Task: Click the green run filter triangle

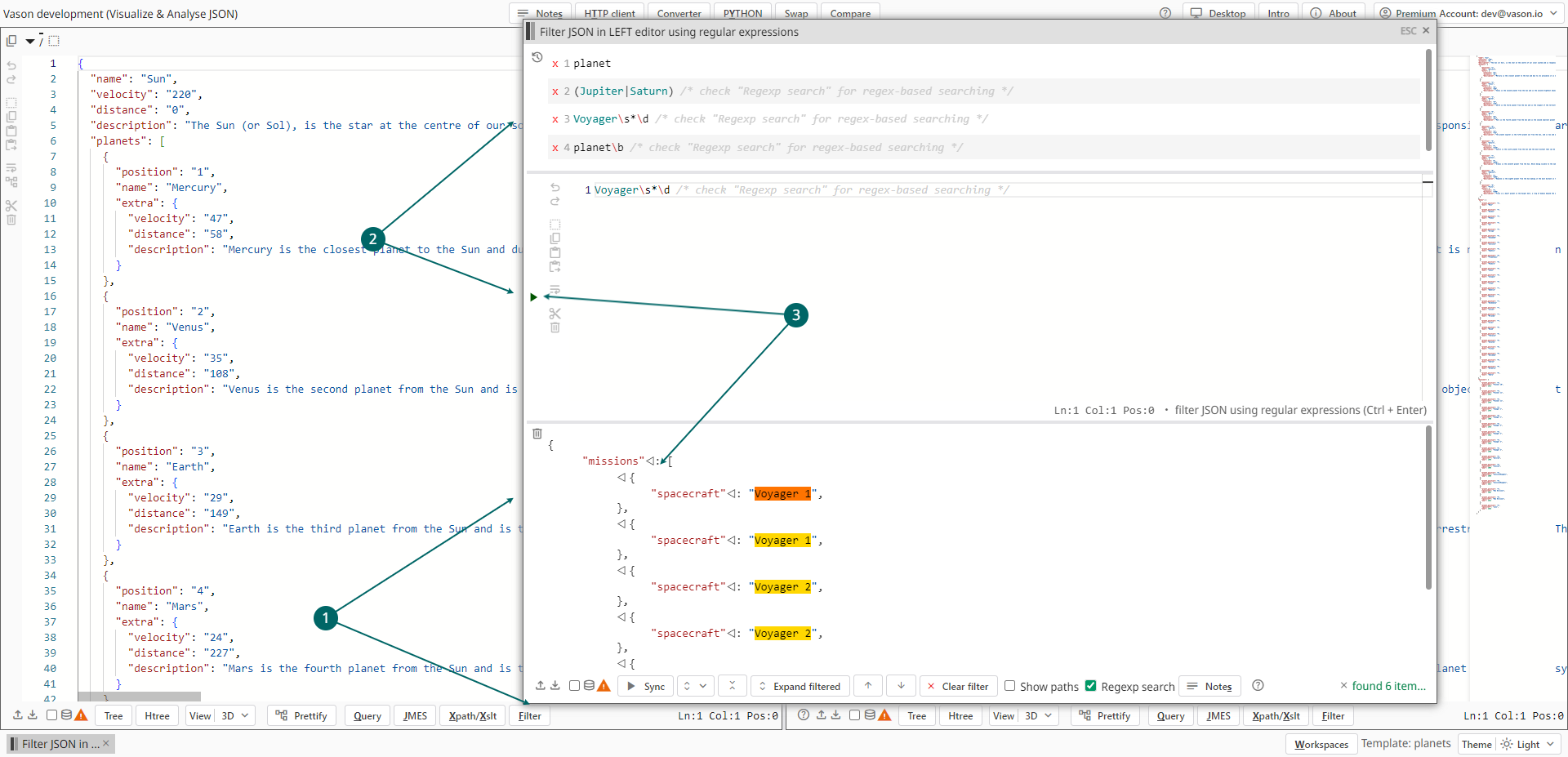Action: 533,297
